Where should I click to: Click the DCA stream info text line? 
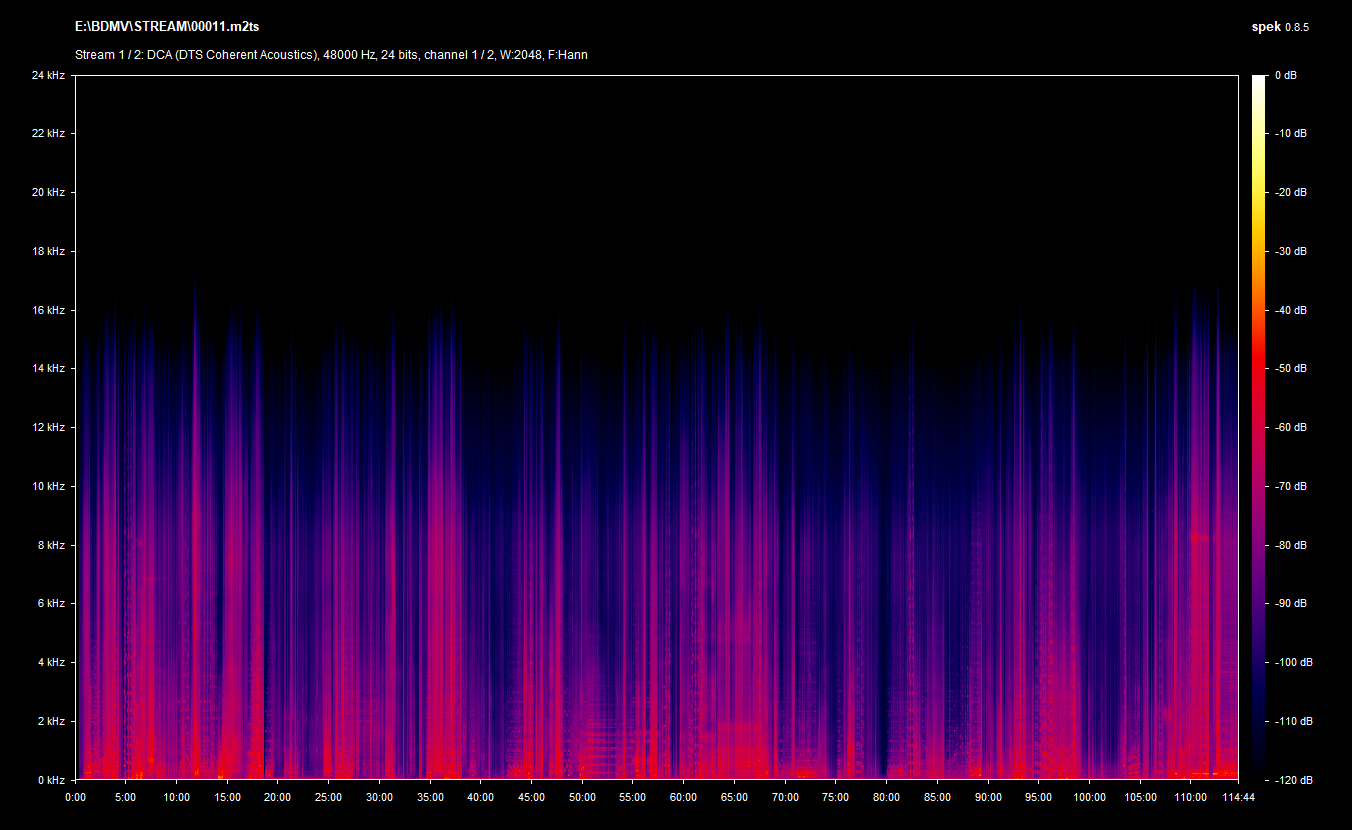[x=331, y=55]
